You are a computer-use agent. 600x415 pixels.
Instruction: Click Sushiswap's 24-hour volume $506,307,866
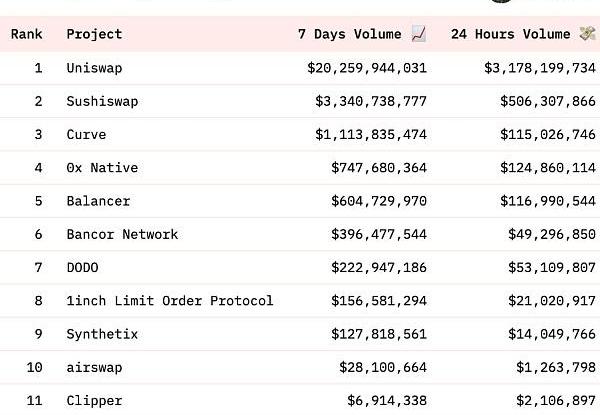click(x=547, y=101)
